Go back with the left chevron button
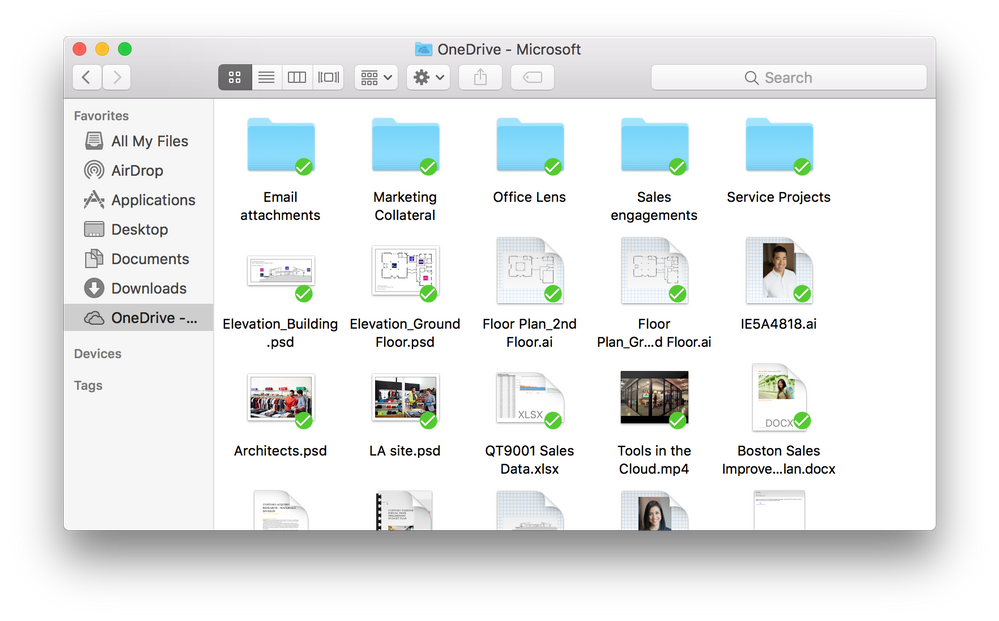The image size is (999, 621). point(87,78)
